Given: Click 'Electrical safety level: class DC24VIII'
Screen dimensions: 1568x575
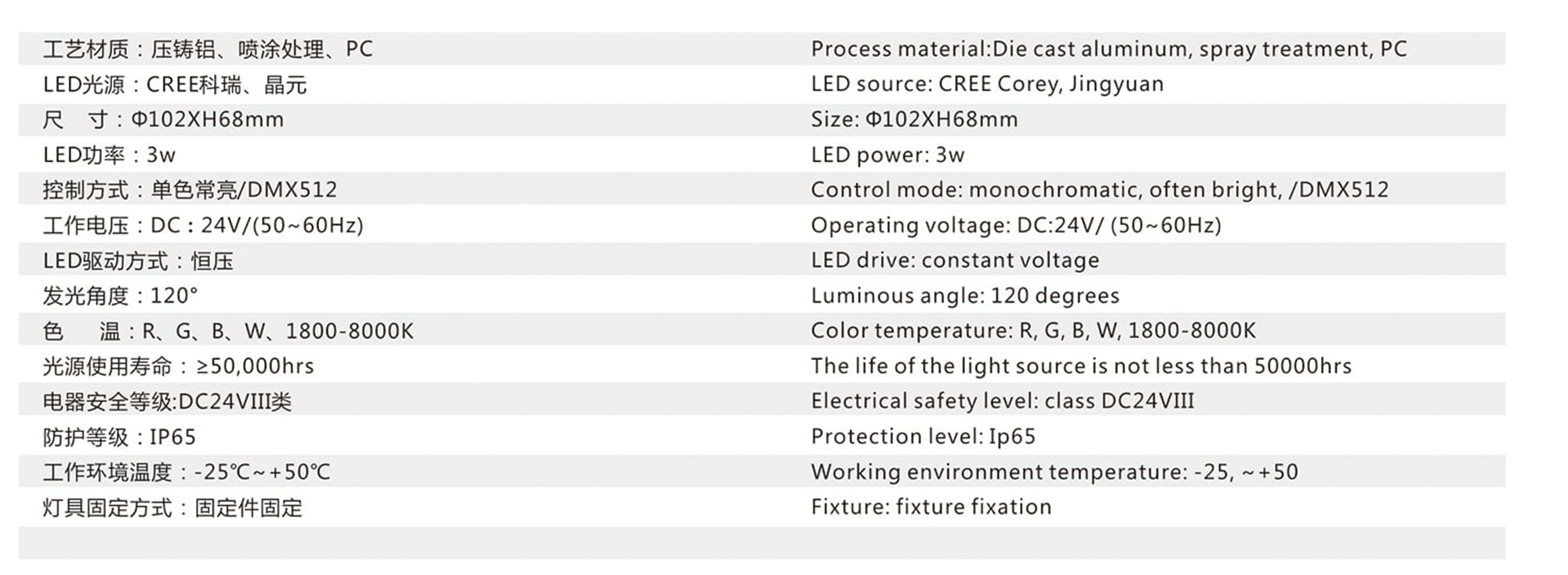Looking at the screenshot, I should (1003, 401).
